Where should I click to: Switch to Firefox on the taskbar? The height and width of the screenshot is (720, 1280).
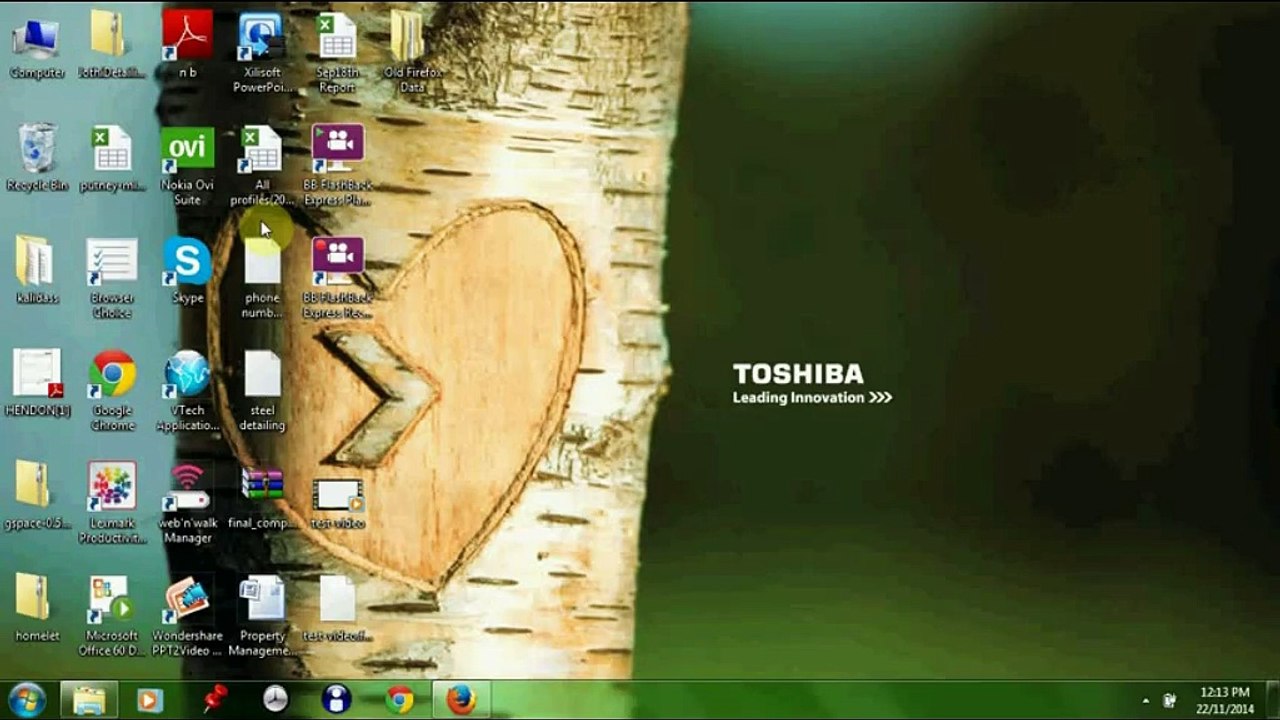pos(461,699)
